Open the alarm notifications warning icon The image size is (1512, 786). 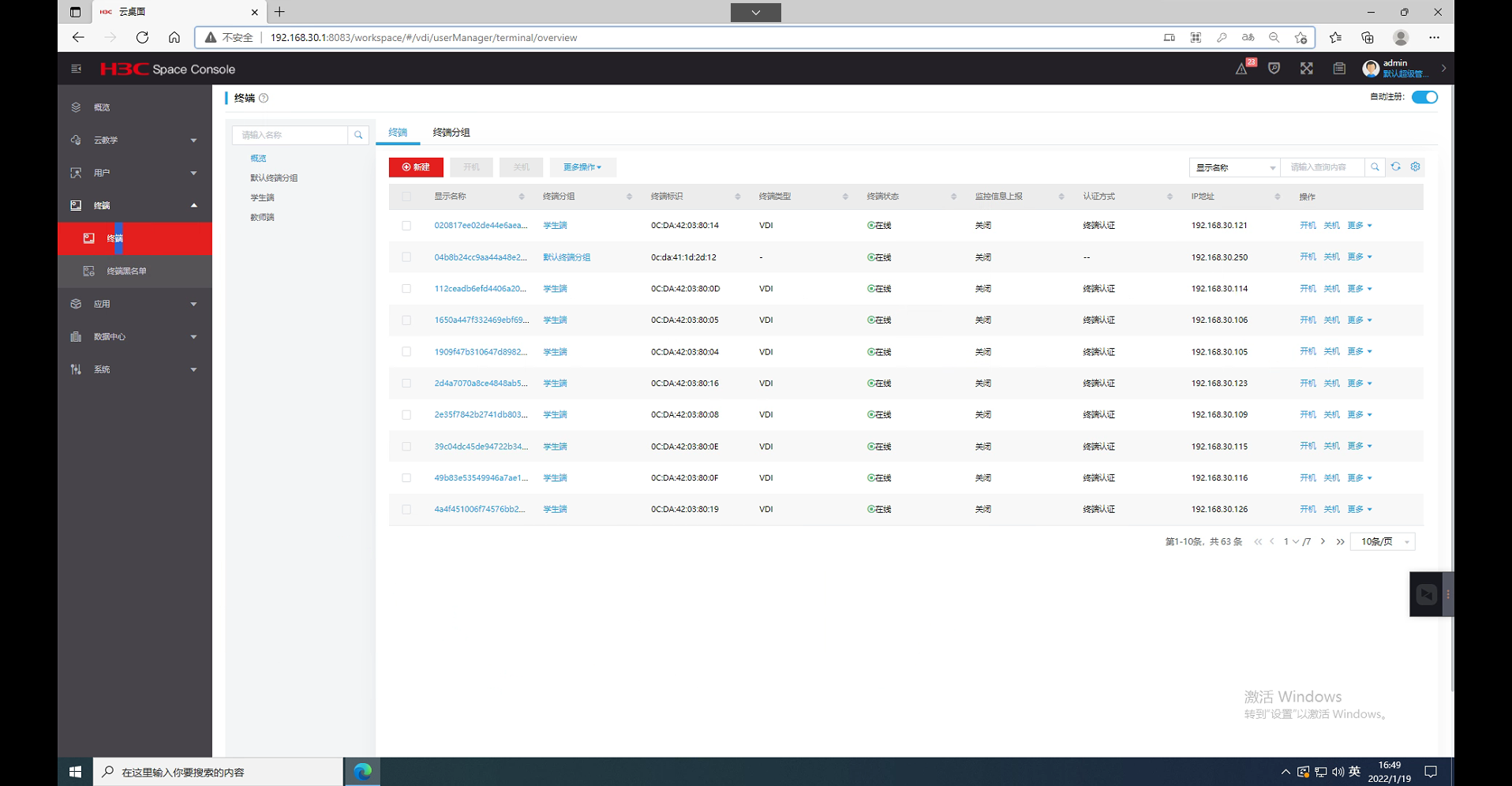click(1241, 69)
